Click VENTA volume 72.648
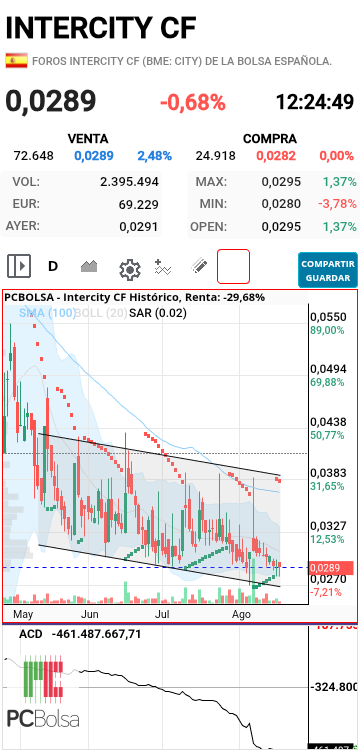This screenshot has height=750, width=360. (33, 155)
